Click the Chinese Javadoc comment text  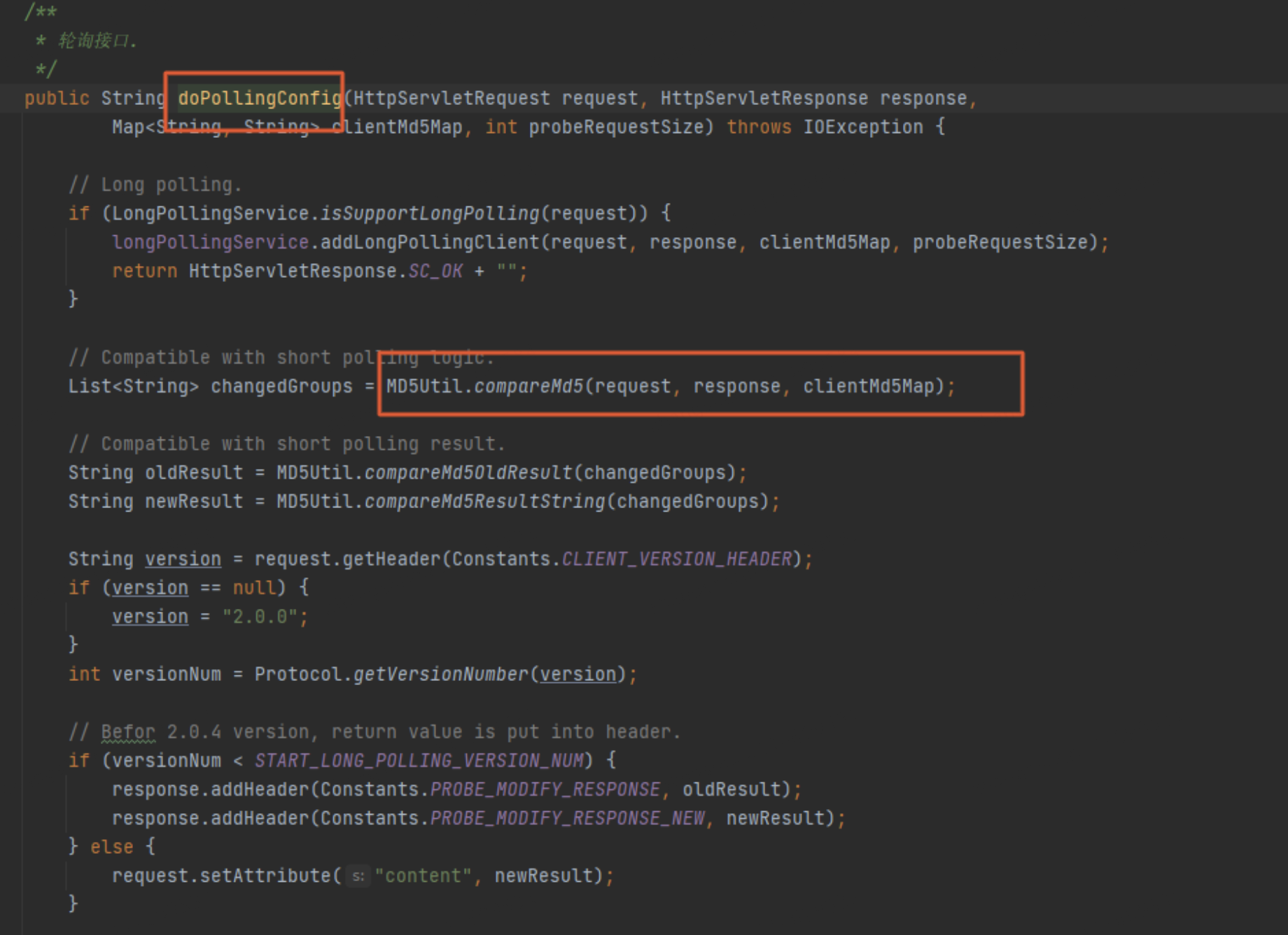coord(97,41)
